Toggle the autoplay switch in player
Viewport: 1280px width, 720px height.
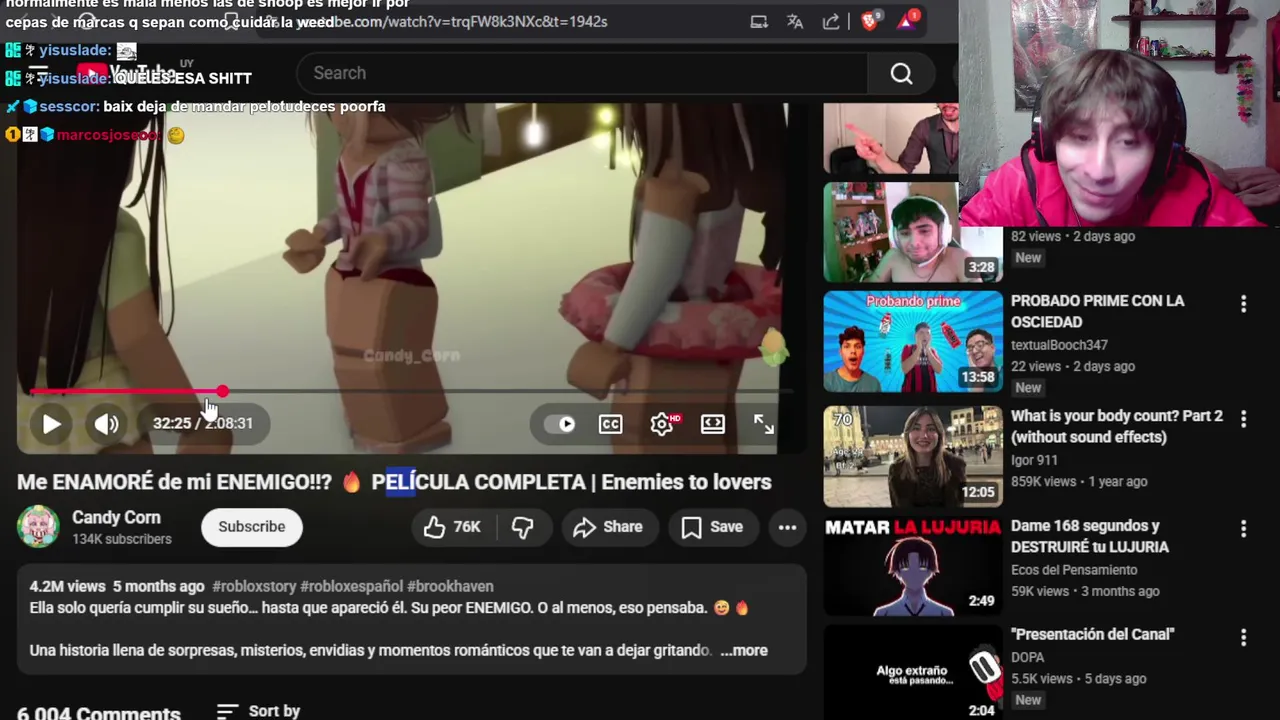click(x=559, y=424)
